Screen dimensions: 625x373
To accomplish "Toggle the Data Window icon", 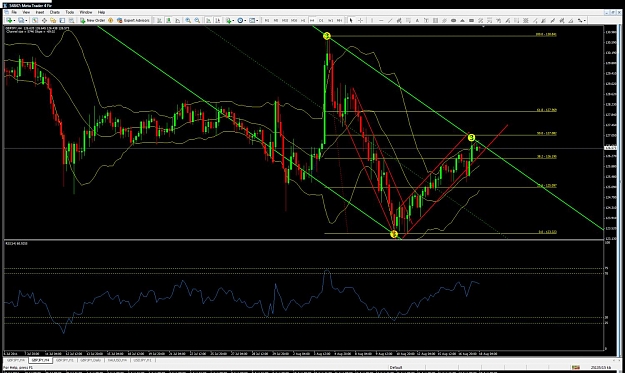I will (44, 20).
